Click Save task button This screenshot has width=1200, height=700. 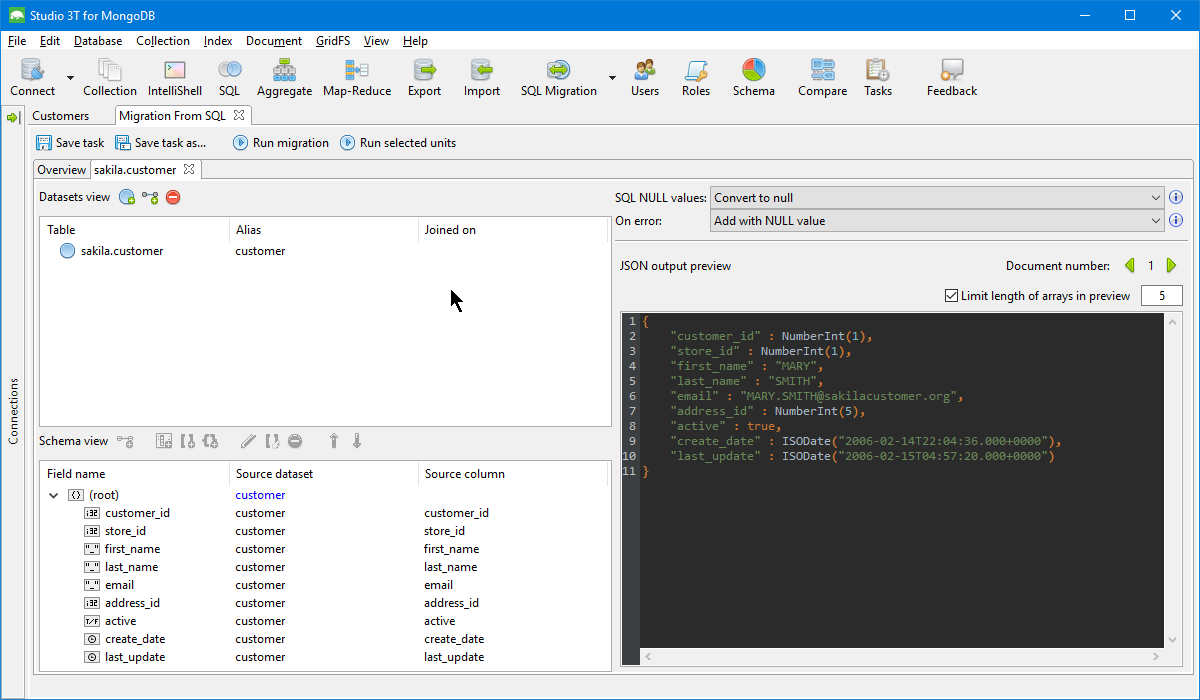coord(70,143)
